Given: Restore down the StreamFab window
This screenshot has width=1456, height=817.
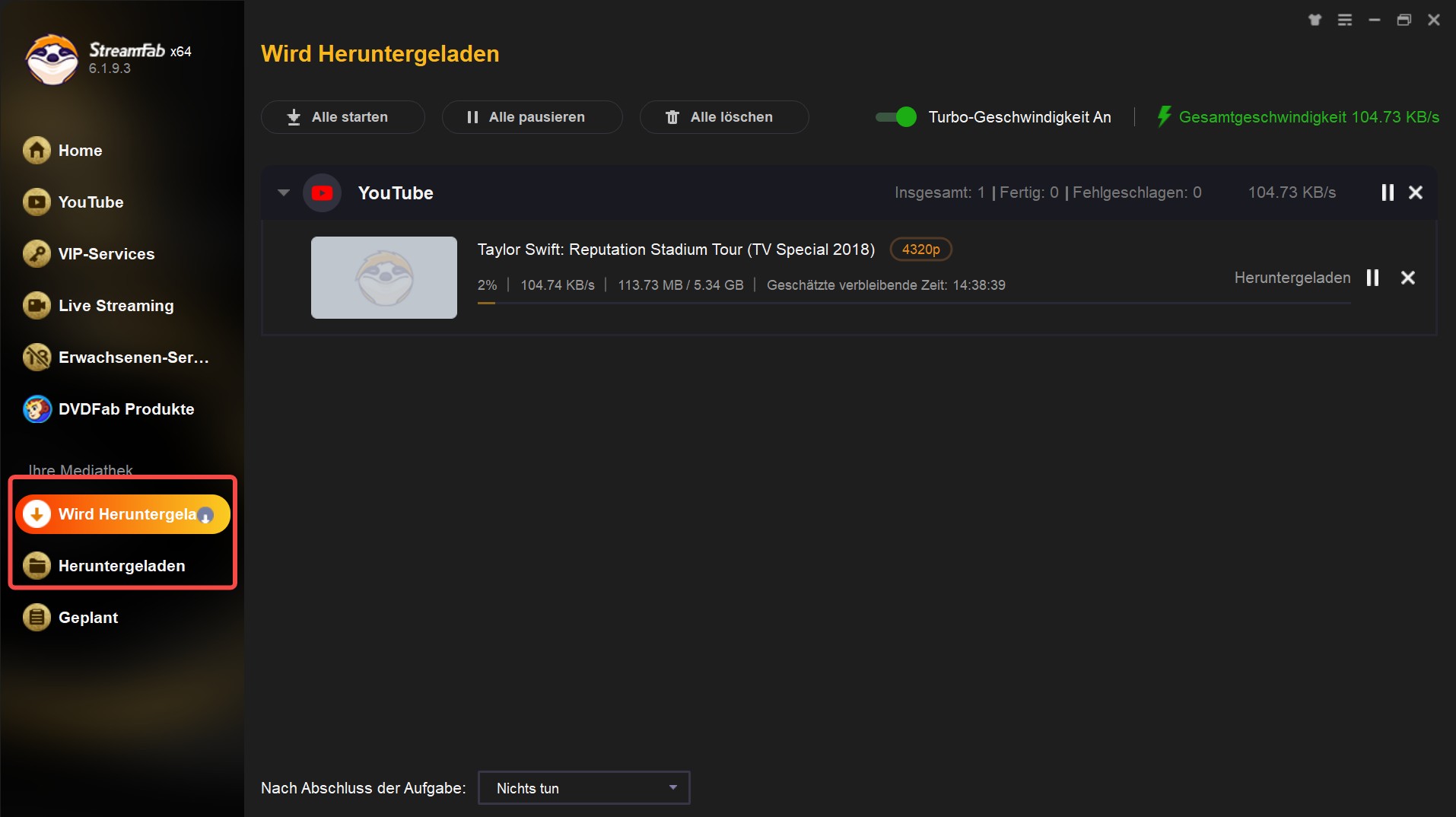Looking at the screenshot, I should [1404, 20].
